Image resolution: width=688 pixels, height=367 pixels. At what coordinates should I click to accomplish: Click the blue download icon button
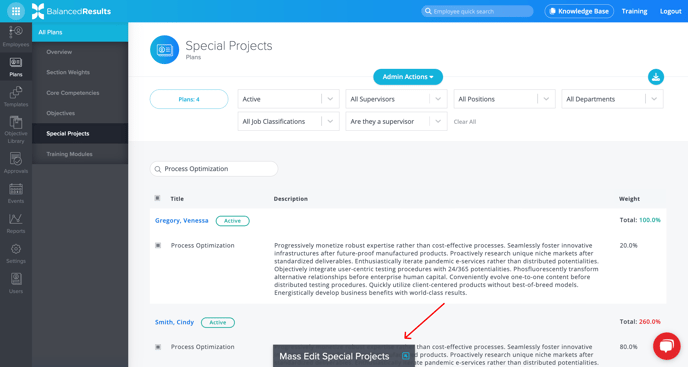(x=656, y=77)
